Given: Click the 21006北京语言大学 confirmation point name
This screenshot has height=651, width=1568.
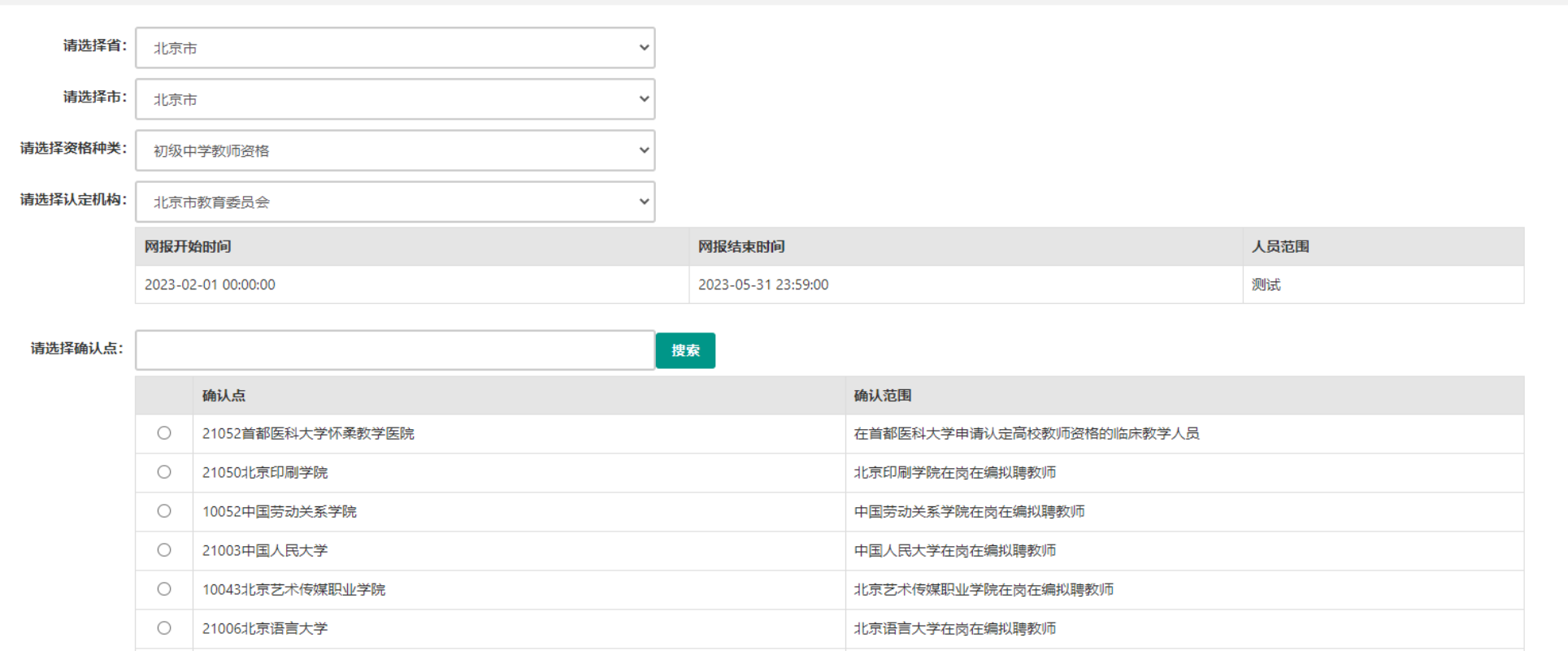Looking at the screenshot, I should 265,628.
